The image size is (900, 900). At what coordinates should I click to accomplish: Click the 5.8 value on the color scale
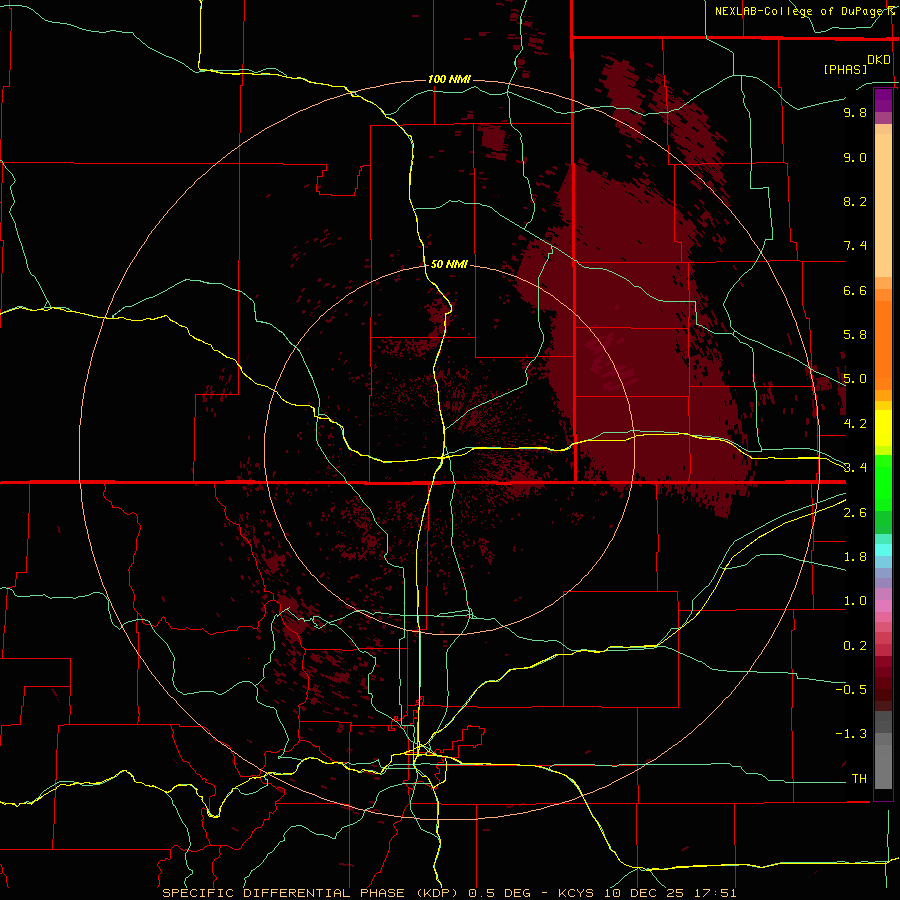[855, 335]
